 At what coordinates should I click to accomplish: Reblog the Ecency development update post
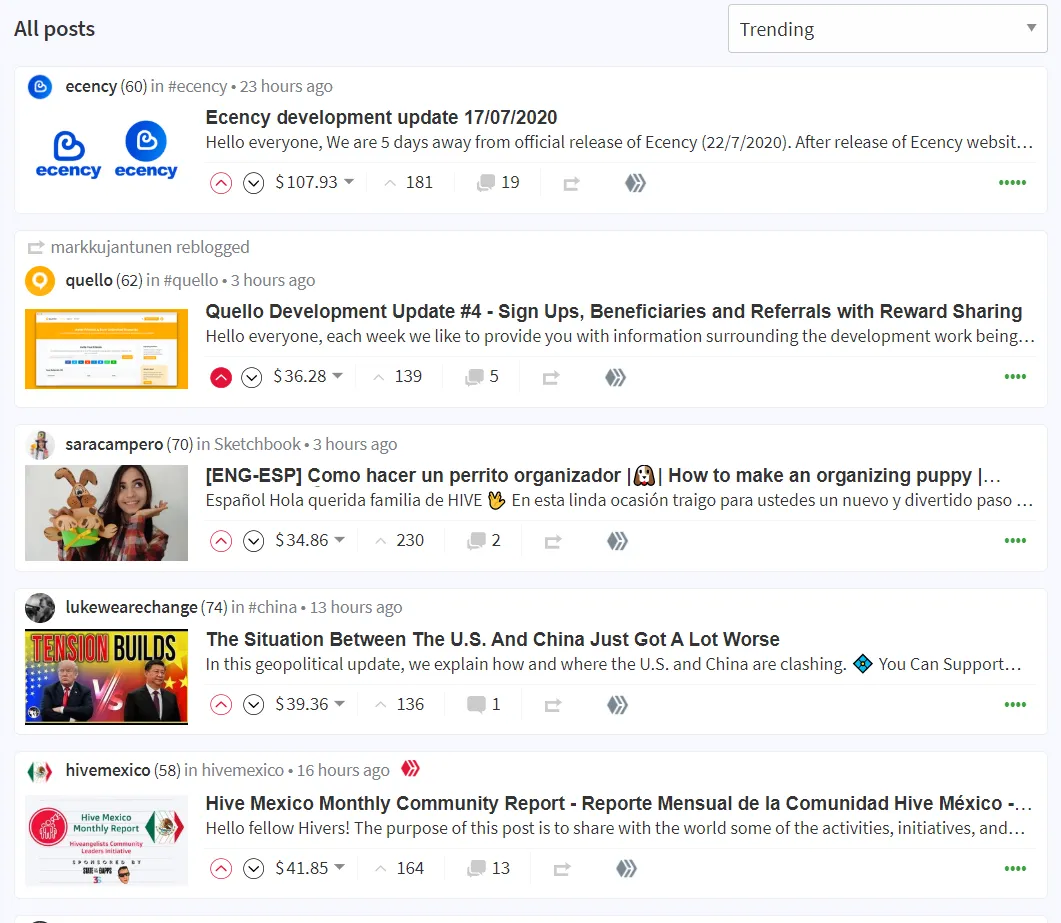point(571,183)
